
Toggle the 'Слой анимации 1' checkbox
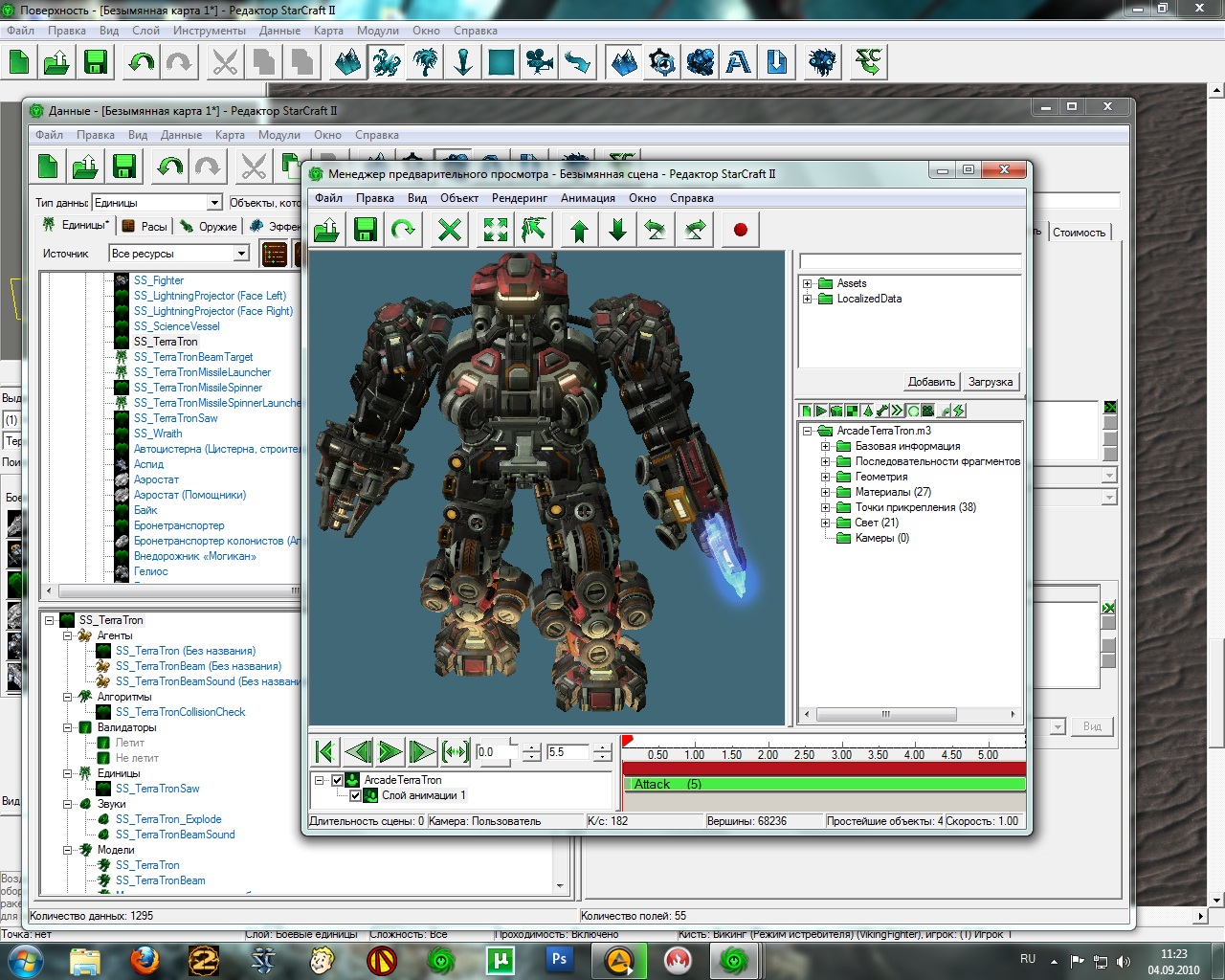coord(355,795)
